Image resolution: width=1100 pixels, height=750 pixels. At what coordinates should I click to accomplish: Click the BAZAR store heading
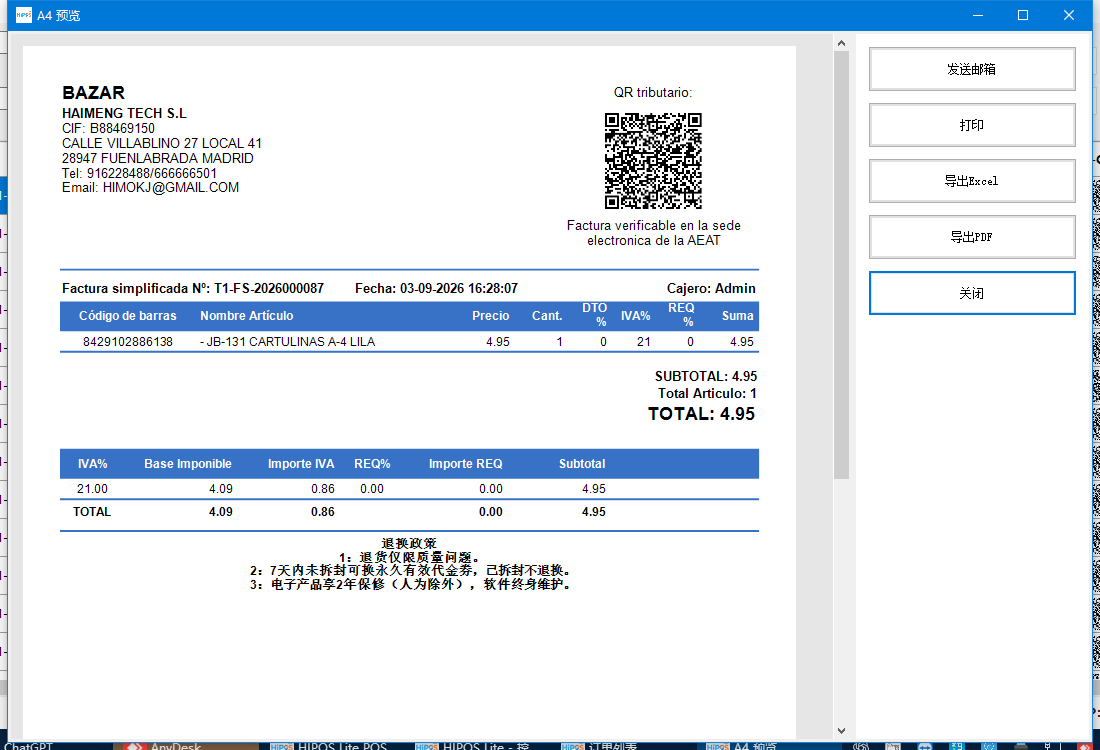tap(93, 93)
